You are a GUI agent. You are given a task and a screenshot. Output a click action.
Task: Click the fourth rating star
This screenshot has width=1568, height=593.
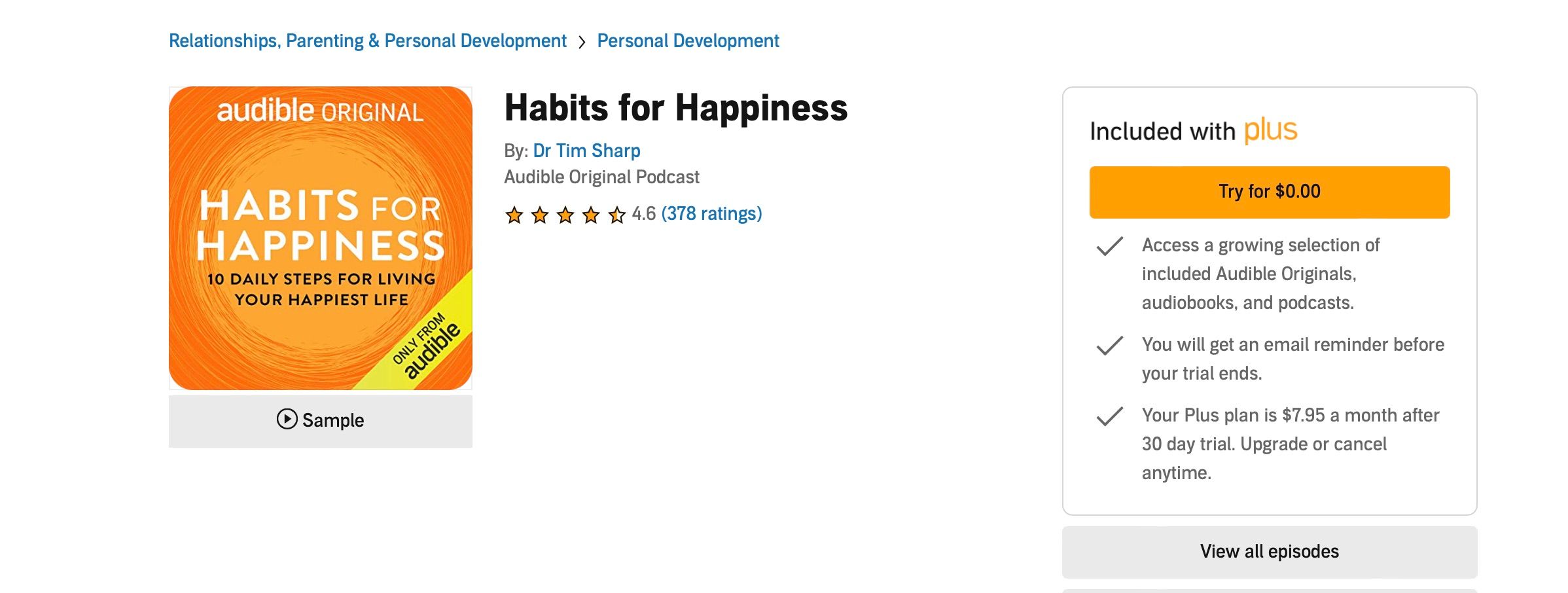click(591, 215)
